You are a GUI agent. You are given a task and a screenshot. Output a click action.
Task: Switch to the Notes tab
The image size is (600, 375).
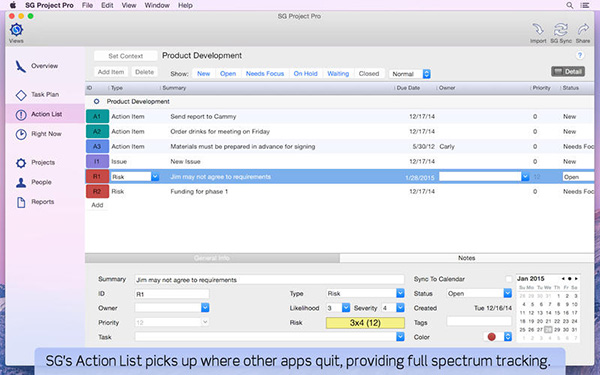466,258
